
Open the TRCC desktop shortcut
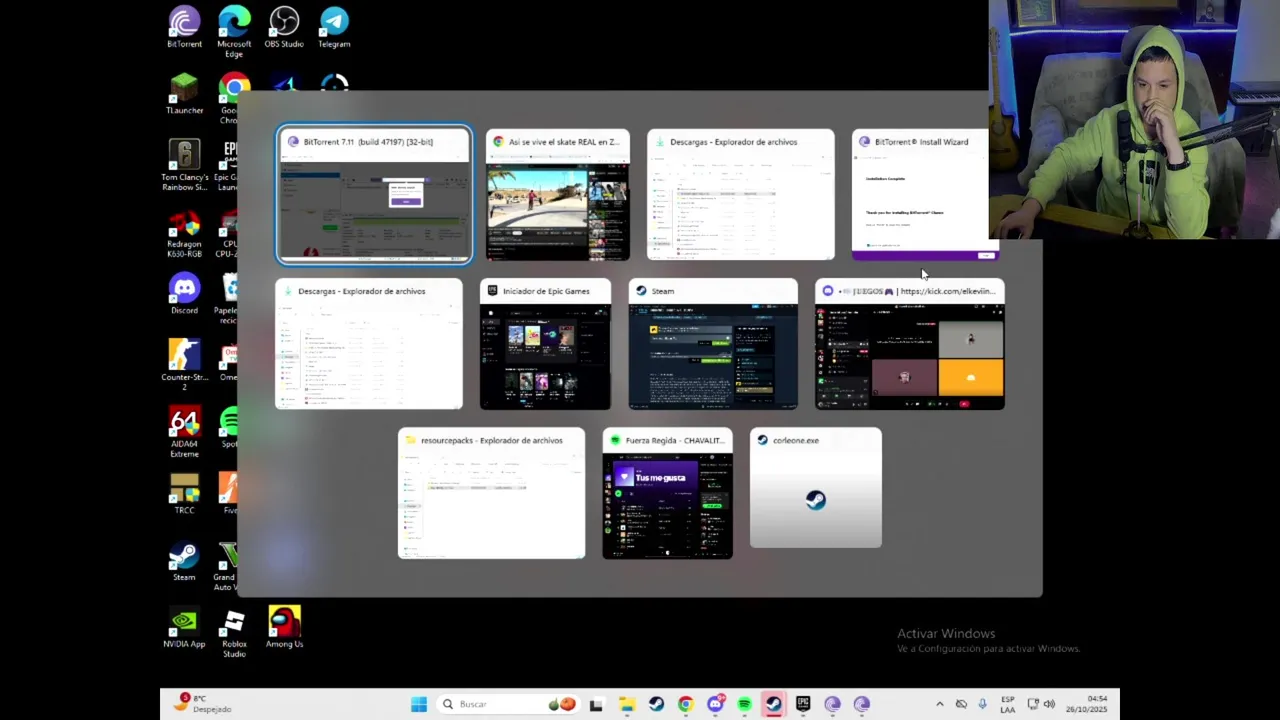[184, 494]
